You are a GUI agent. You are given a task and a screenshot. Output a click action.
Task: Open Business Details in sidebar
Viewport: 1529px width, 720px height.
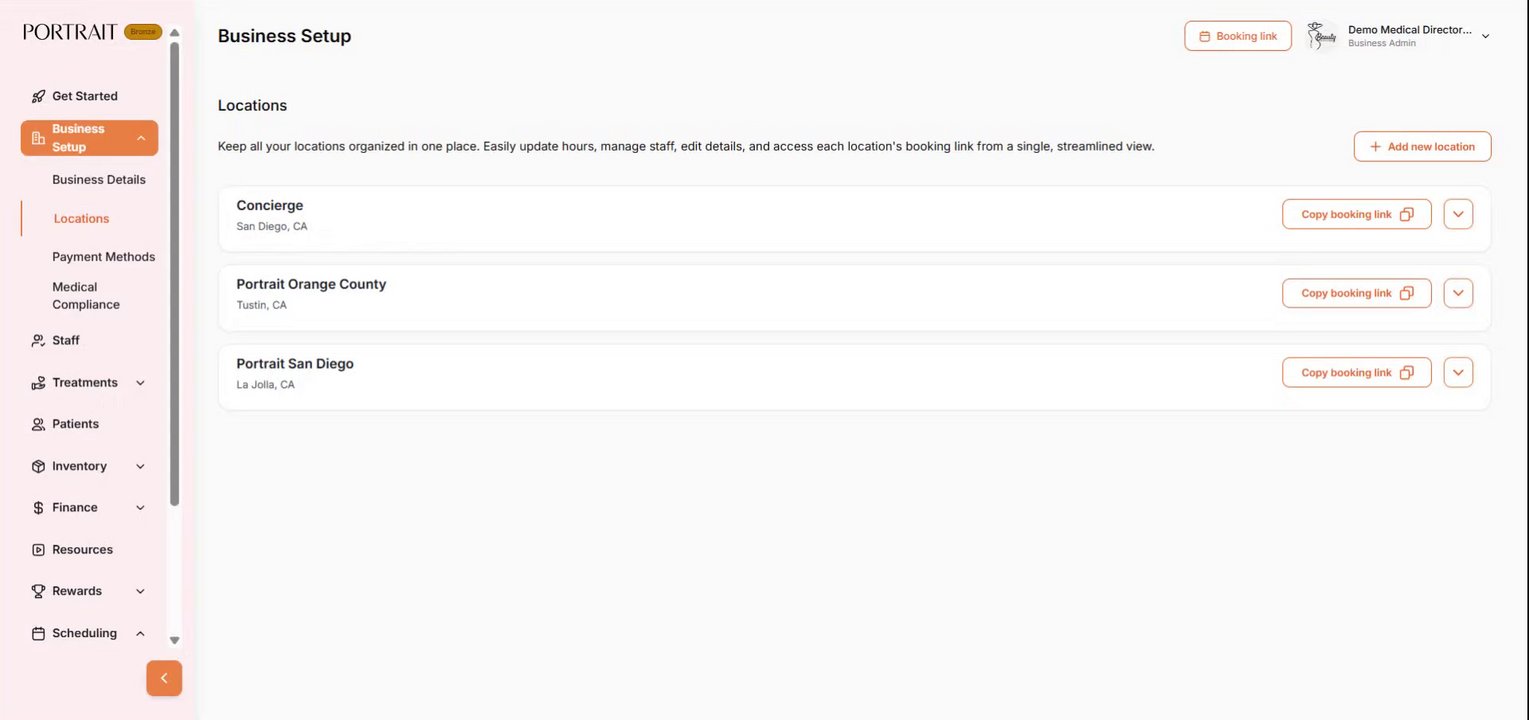click(99, 180)
